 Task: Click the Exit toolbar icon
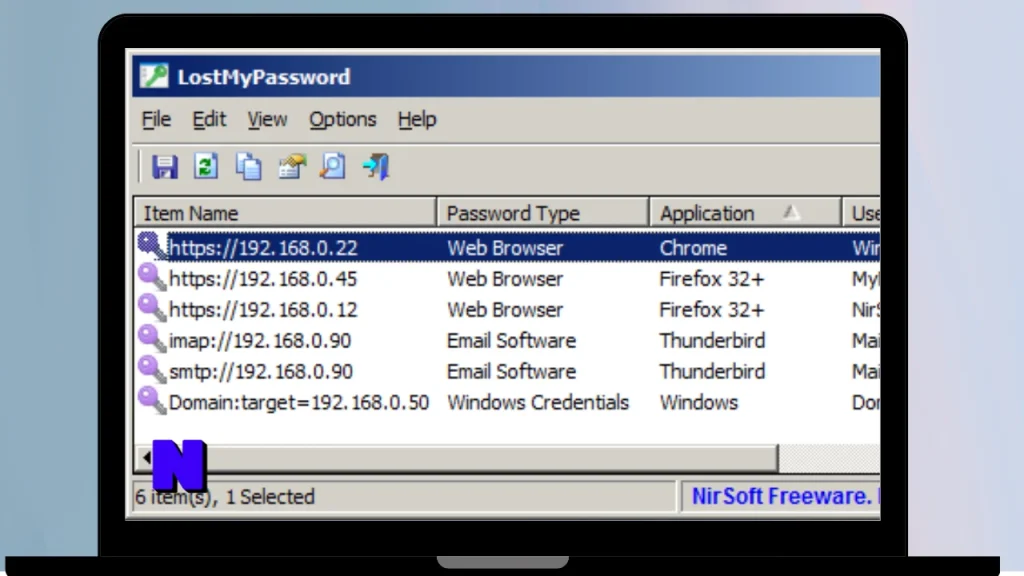click(376, 167)
